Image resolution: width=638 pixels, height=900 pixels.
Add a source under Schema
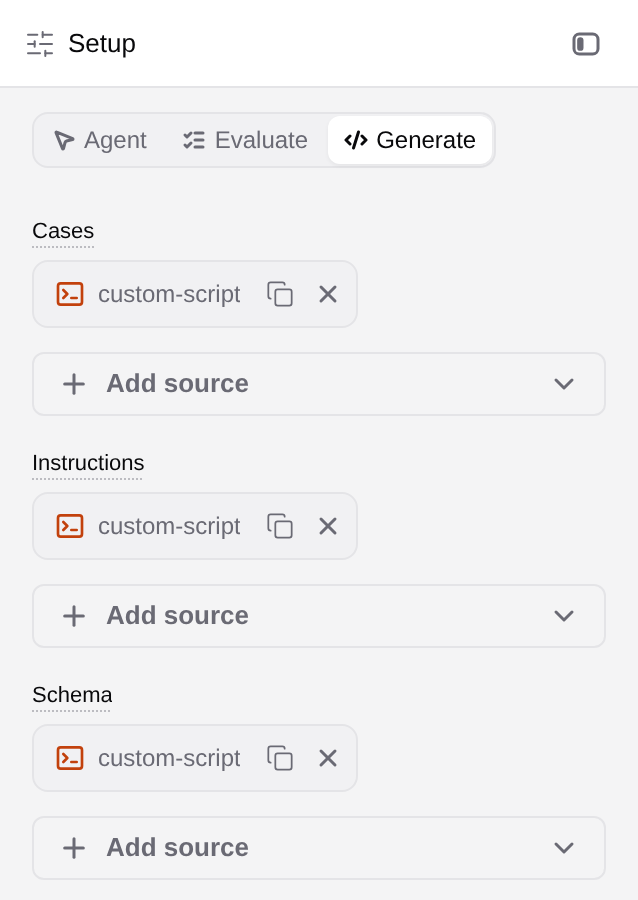coord(319,848)
